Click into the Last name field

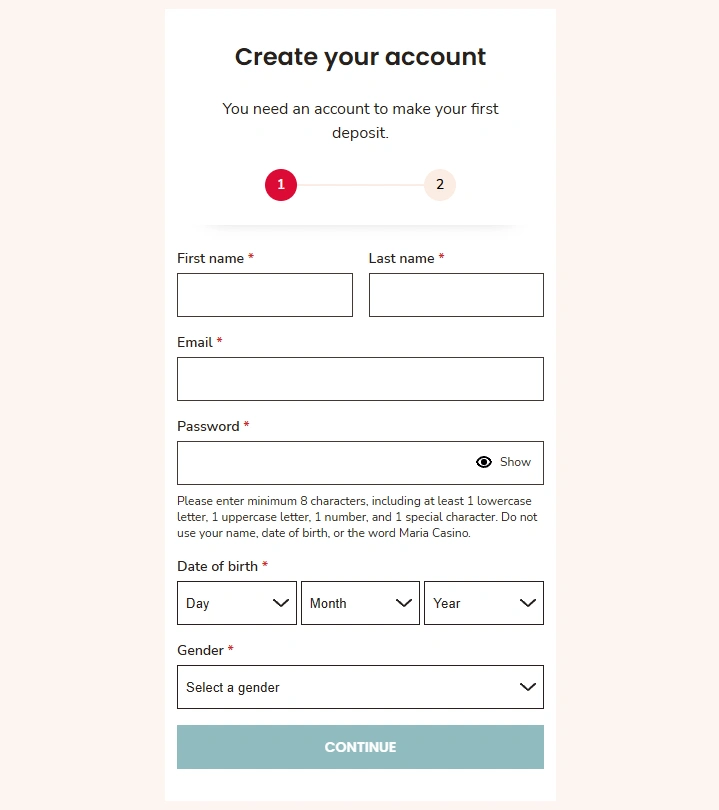(456, 295)
